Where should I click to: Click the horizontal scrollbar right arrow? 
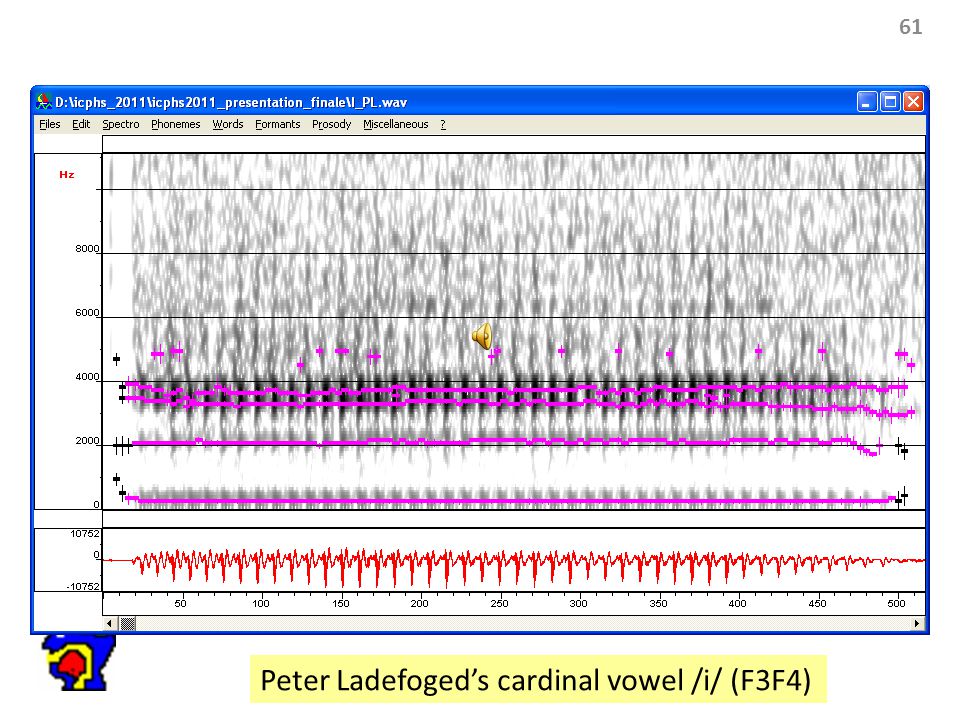click(917, 623)
